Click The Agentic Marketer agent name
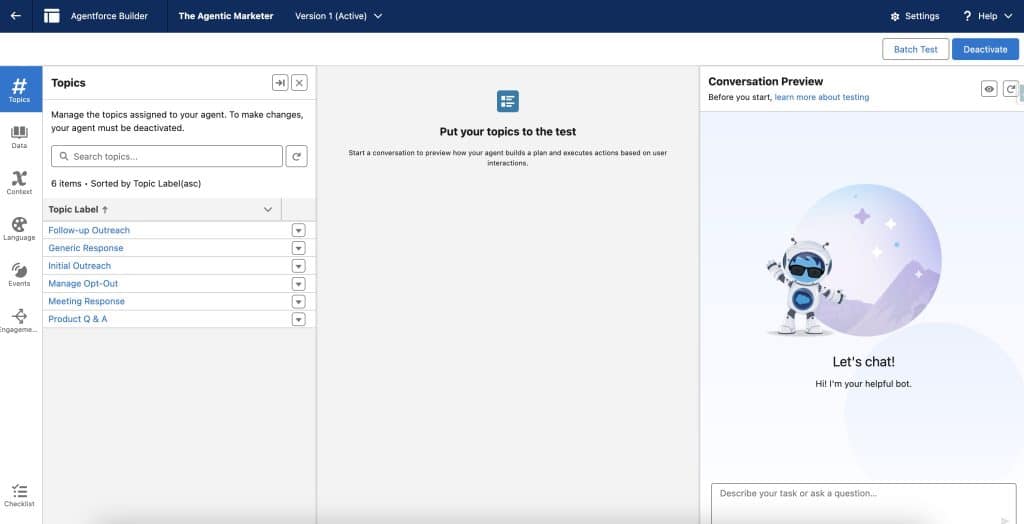Screen dimensions: 1024x524 [226, 16]
